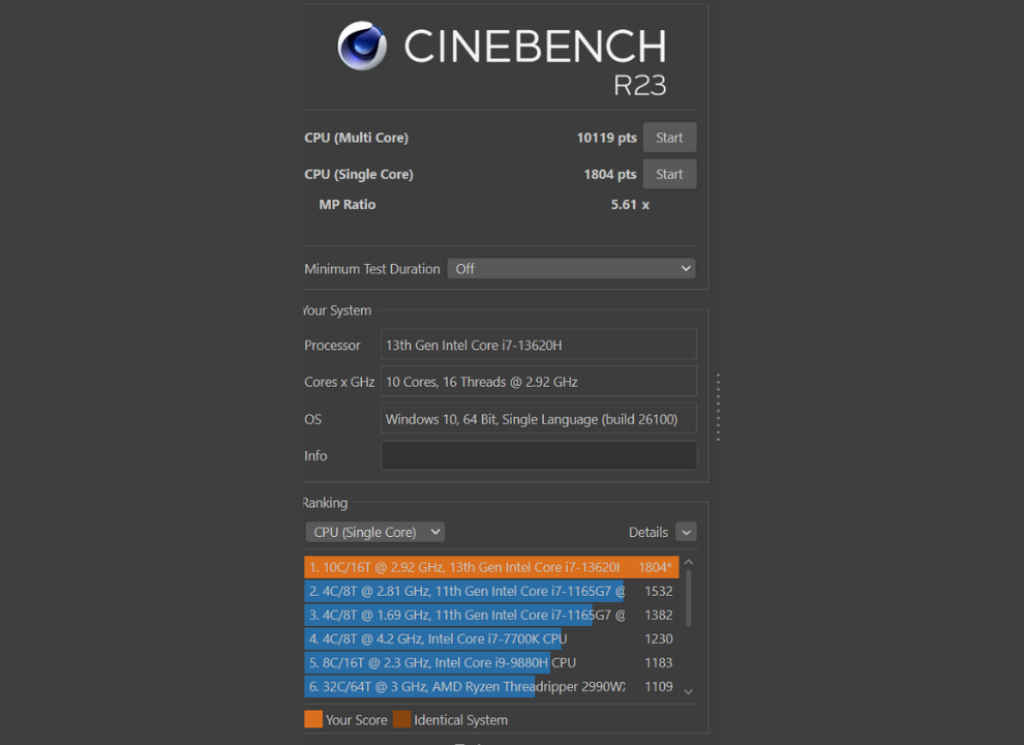Click the Cinebench logo sphere icon

pyautogui.click(x=362, y=46)
